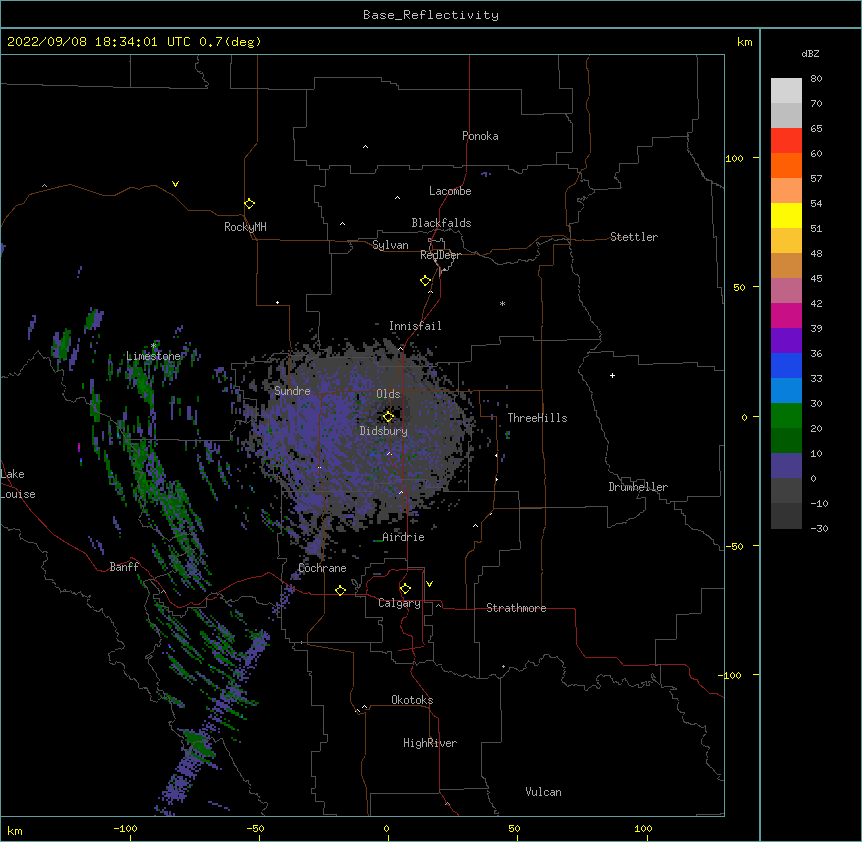Click the Banff label
Screen dimensions: 862x842
[x=124, y=567]
